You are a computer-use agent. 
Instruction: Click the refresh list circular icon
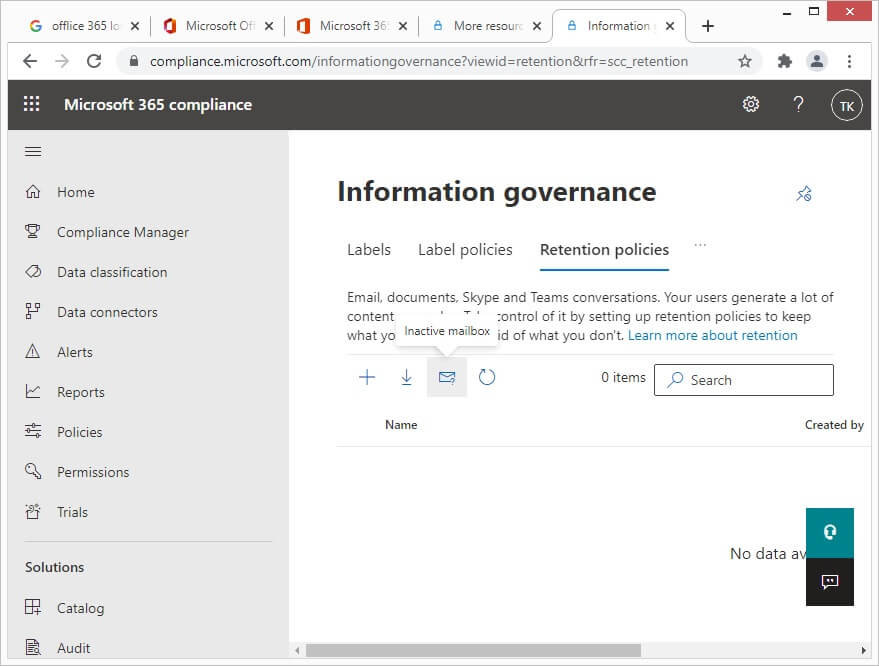(487, 377)
